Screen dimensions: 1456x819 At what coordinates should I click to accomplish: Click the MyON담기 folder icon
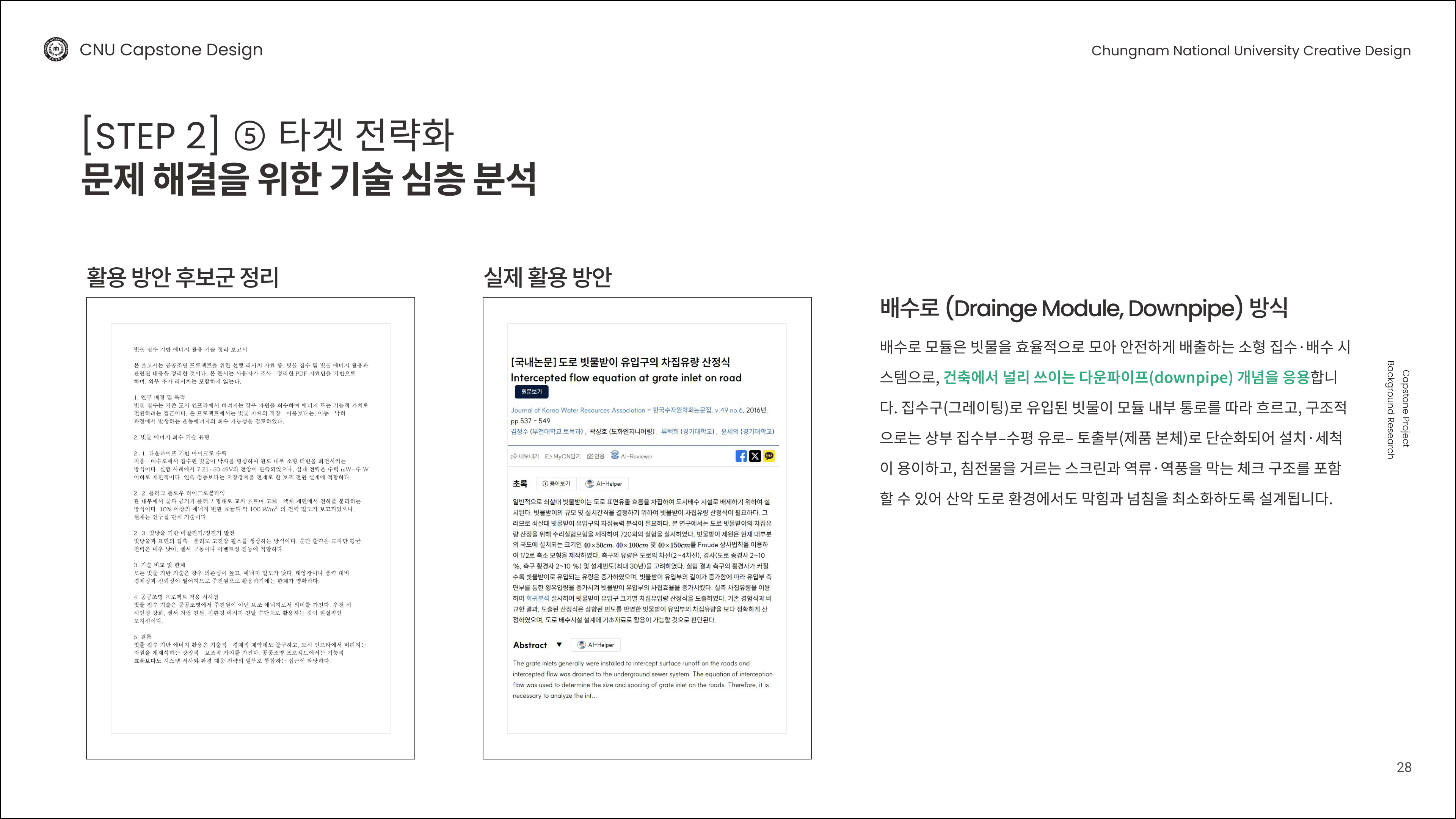tap(548, 457)
